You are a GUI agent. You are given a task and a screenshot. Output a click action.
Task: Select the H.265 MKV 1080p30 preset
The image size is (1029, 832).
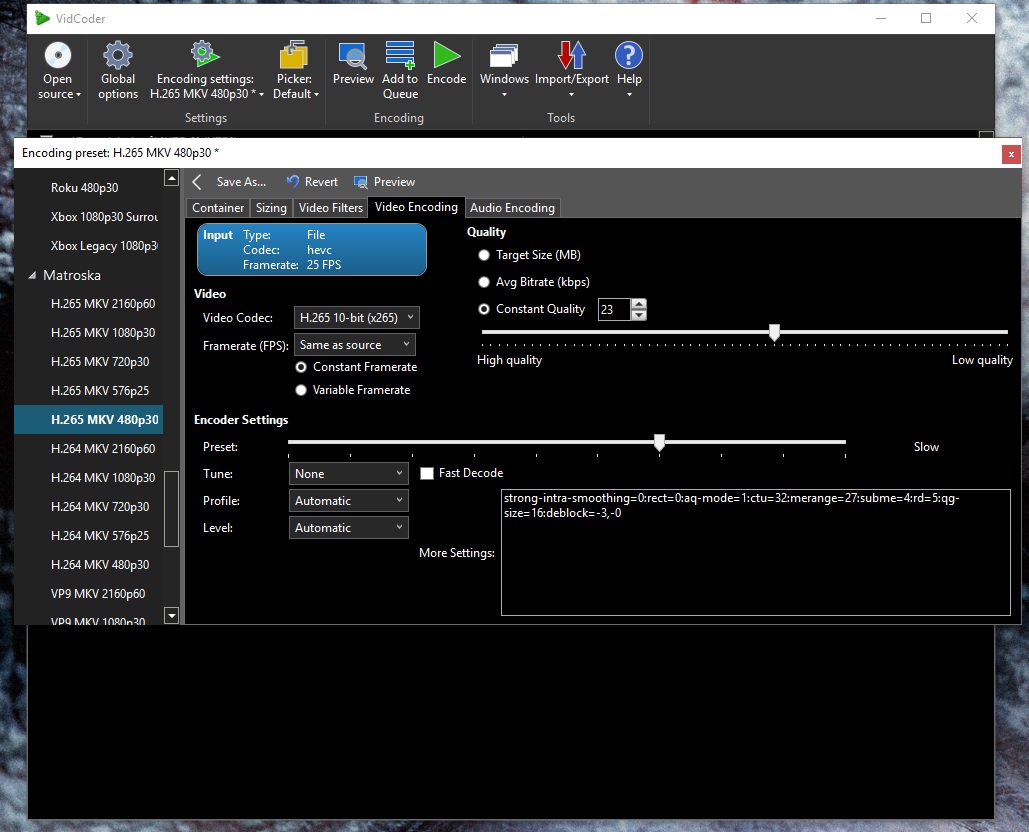pyautogui.click(x=103, y=333)
